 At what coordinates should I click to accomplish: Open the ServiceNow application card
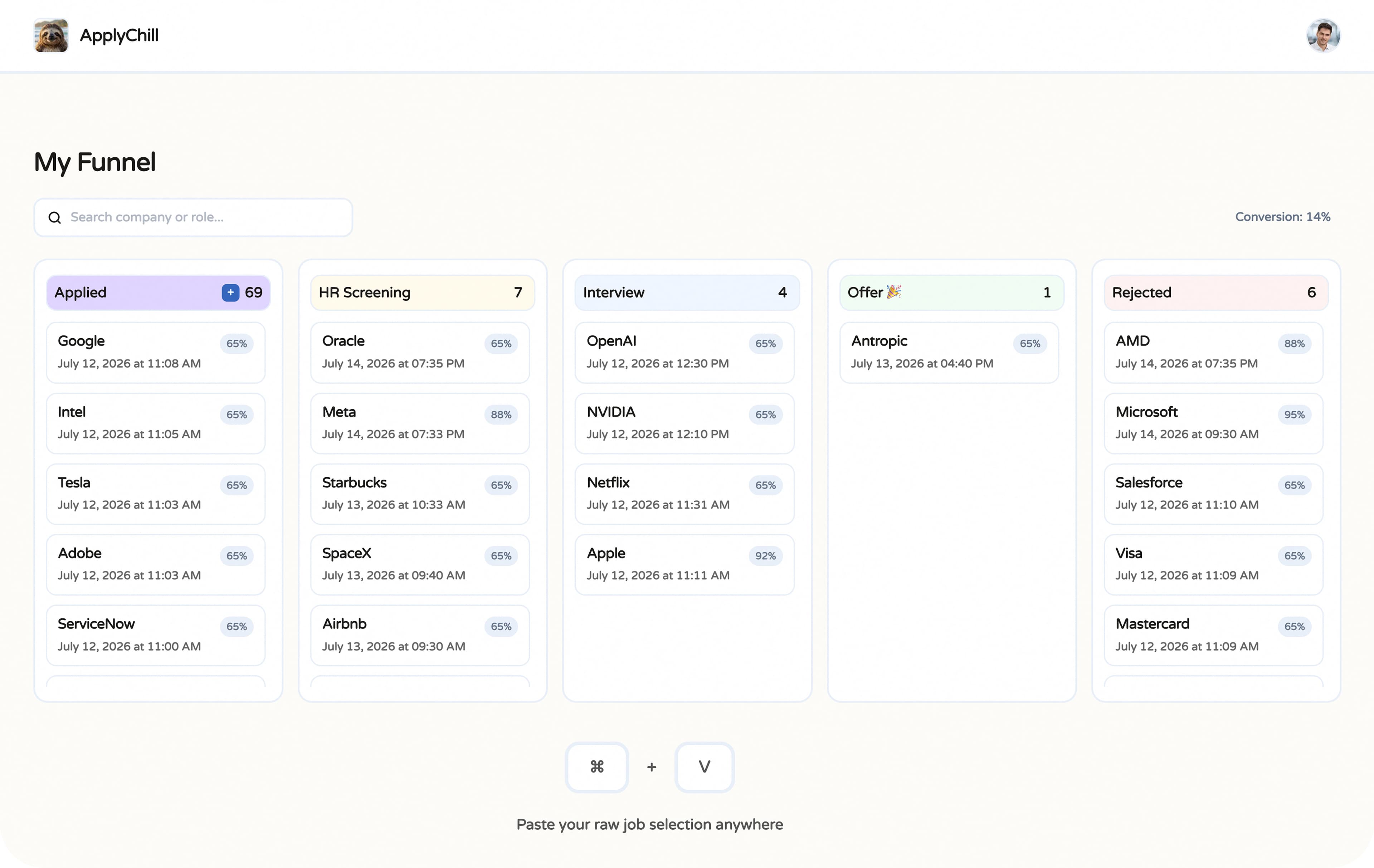click(x=156, y=635)
